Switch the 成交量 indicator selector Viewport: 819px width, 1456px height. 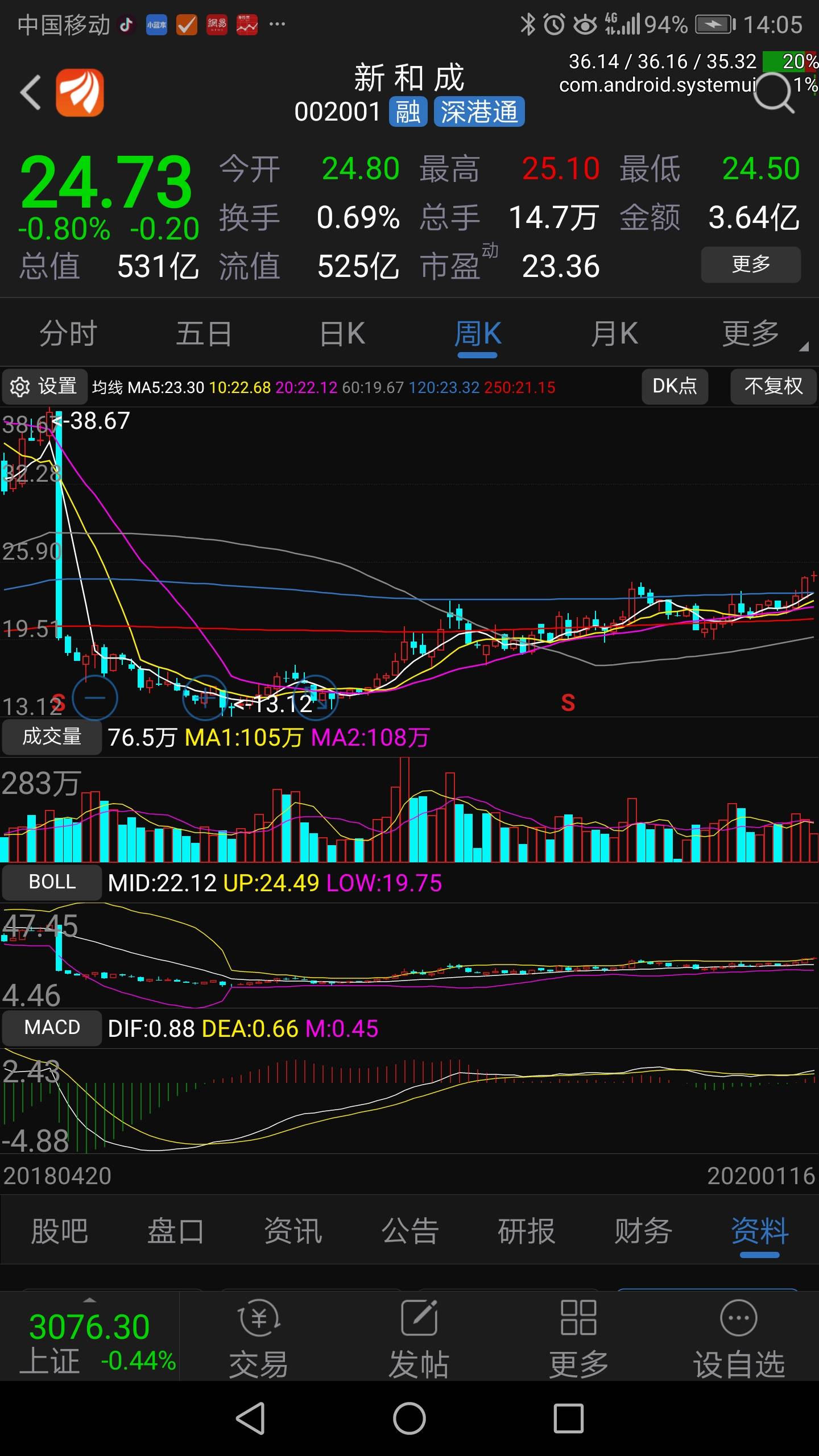52,737
